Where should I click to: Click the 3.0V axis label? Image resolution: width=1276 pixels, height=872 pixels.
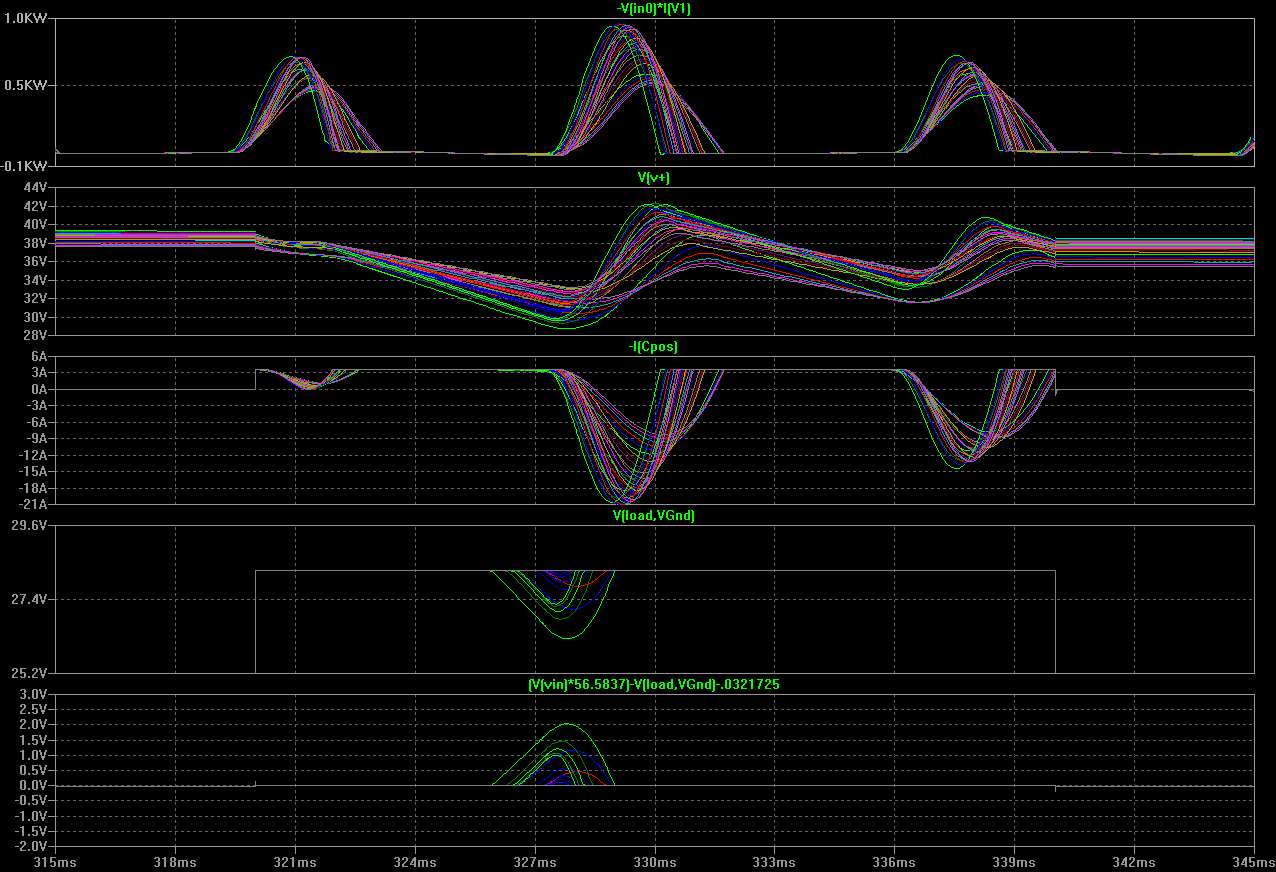tap(33, 694)
